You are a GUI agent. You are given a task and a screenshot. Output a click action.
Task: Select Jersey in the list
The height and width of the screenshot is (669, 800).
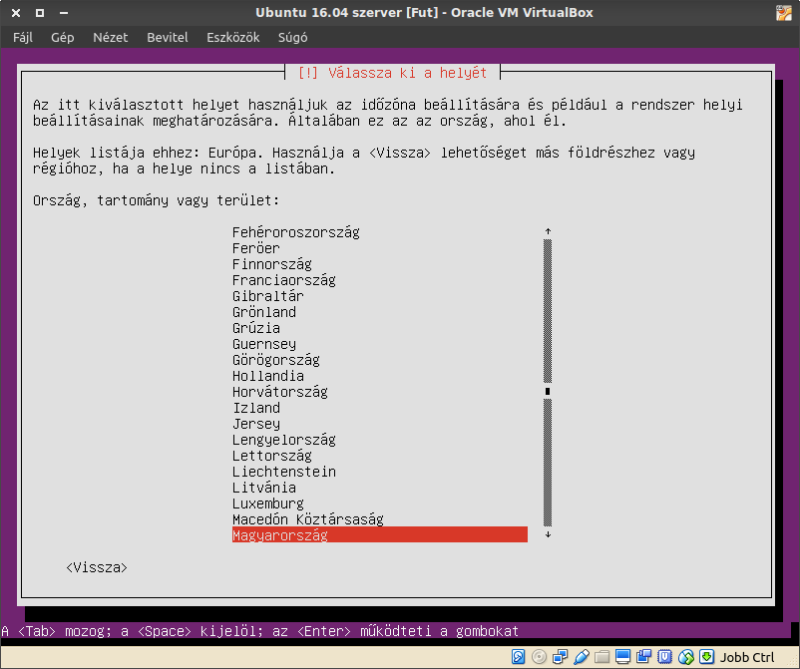tap(256, 424)
